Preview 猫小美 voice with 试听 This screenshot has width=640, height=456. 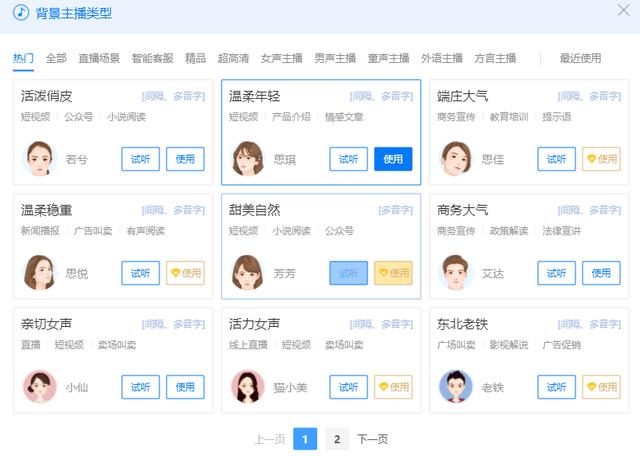pyautogui.click(x=349, y=387)
